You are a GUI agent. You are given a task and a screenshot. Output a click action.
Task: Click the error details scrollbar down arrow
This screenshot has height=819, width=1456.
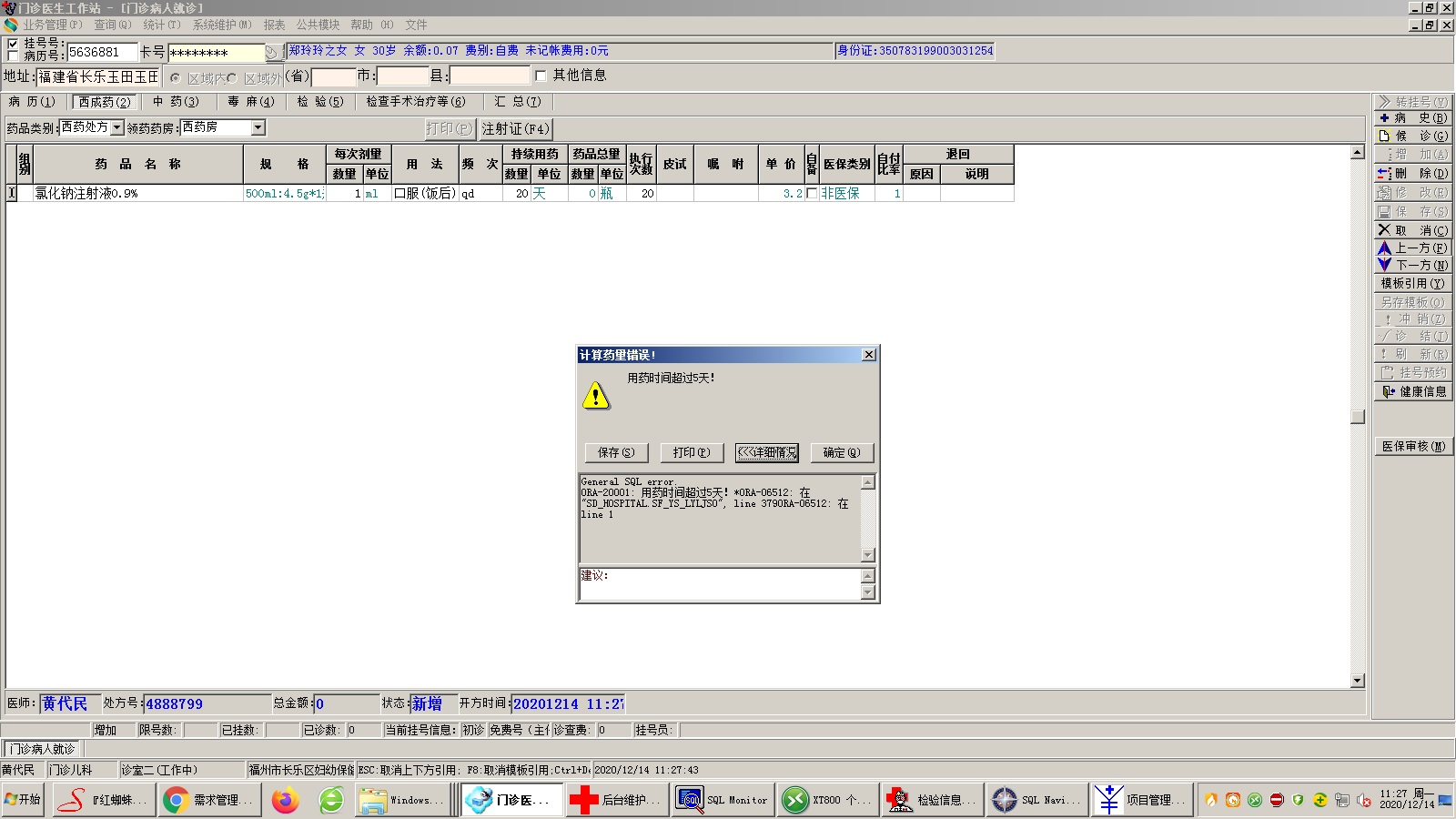(x=867, y=555)
